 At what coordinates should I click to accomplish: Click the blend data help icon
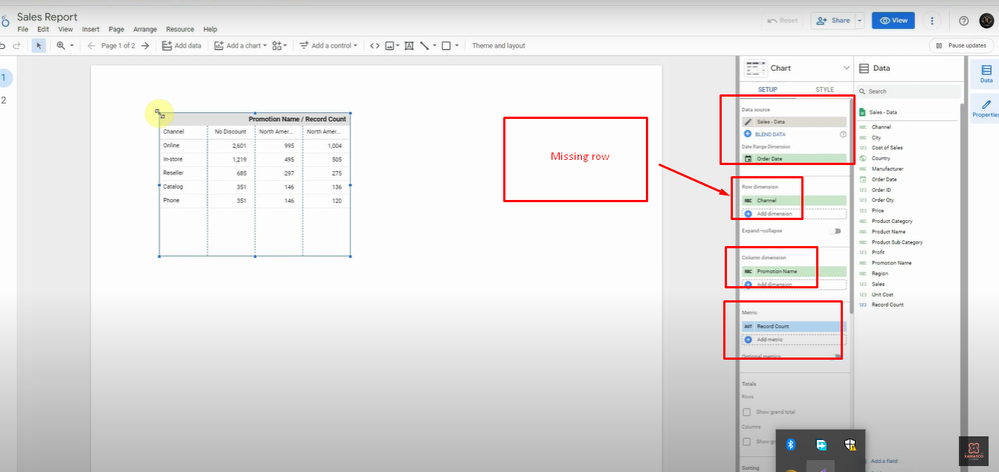[x=843, y=134]
